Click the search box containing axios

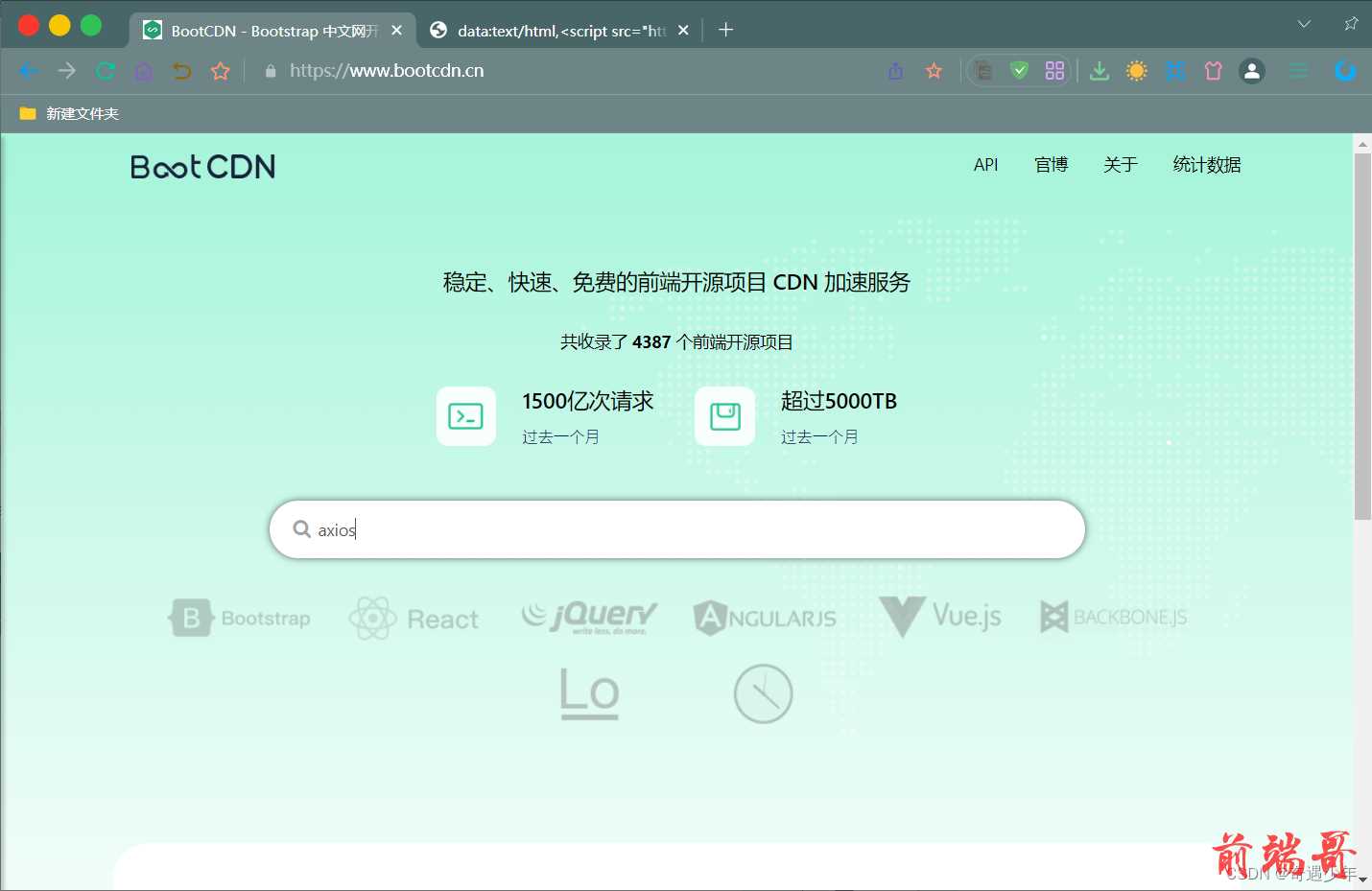tap(677, 529)
